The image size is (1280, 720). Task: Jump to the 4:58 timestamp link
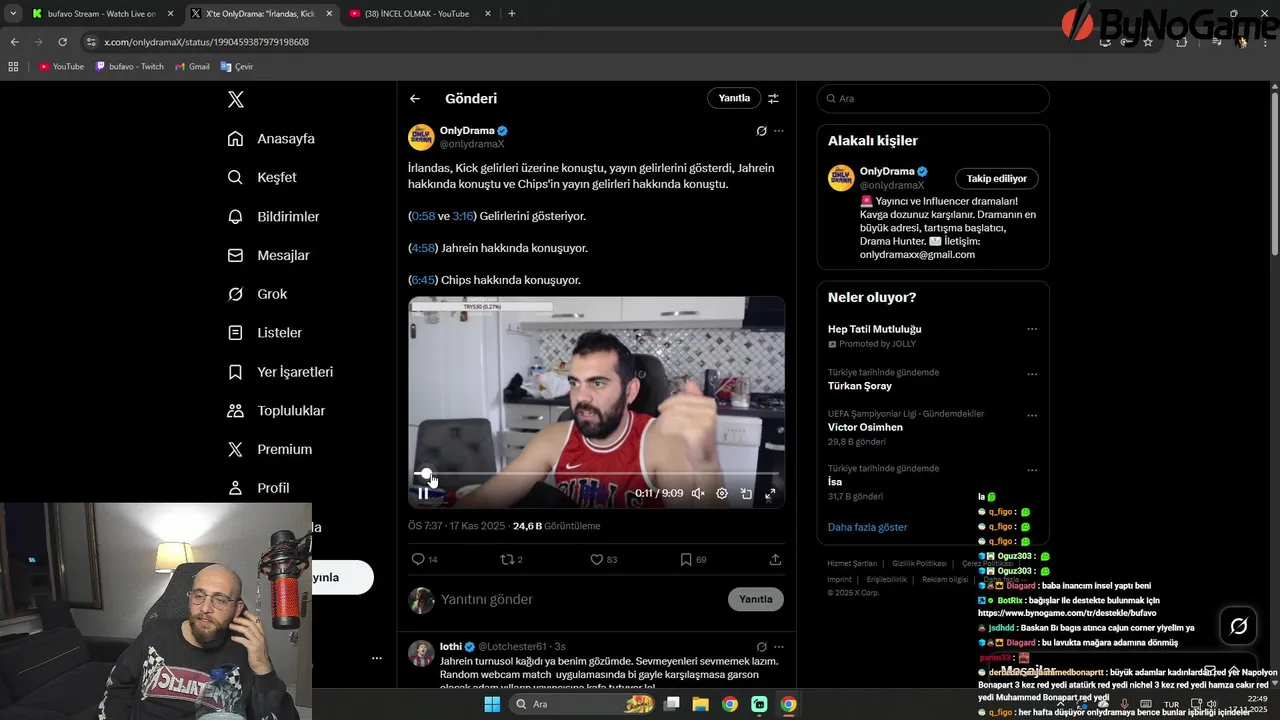point(423,248)
